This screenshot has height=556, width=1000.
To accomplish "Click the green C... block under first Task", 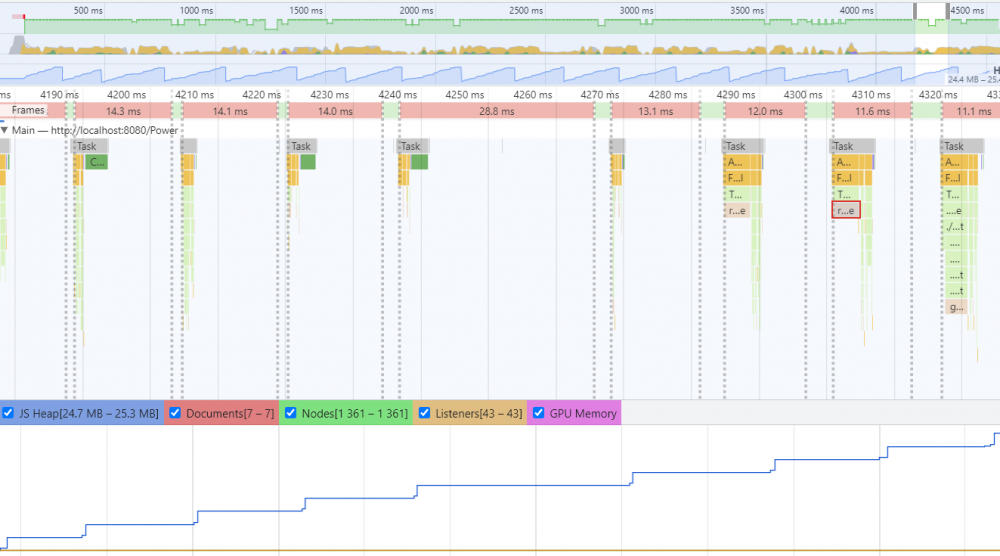I will coord(97,162).
